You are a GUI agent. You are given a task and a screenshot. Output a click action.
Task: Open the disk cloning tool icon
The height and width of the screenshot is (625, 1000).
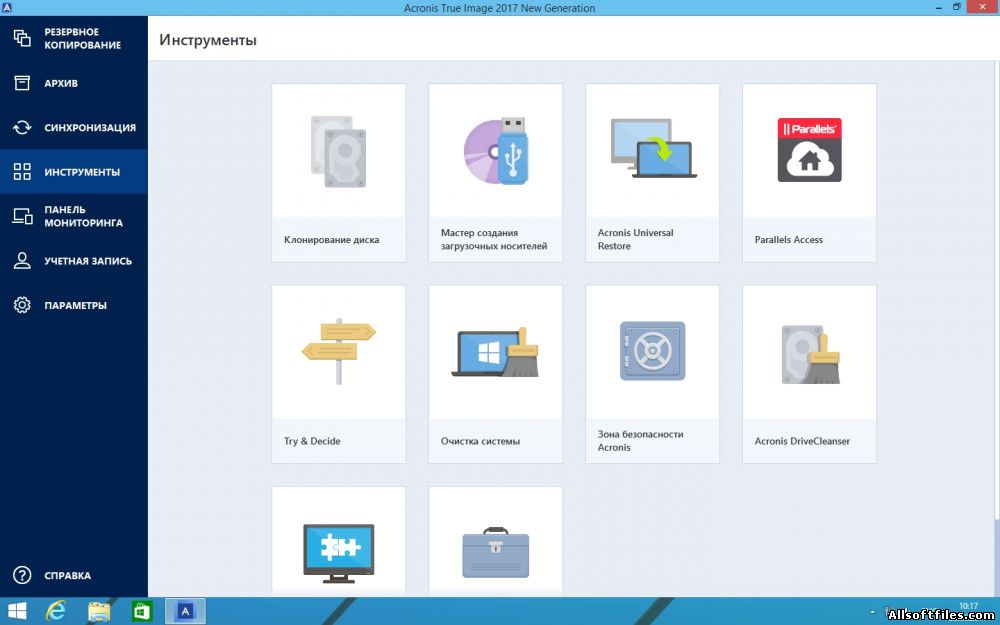click(x=338, y=151)
